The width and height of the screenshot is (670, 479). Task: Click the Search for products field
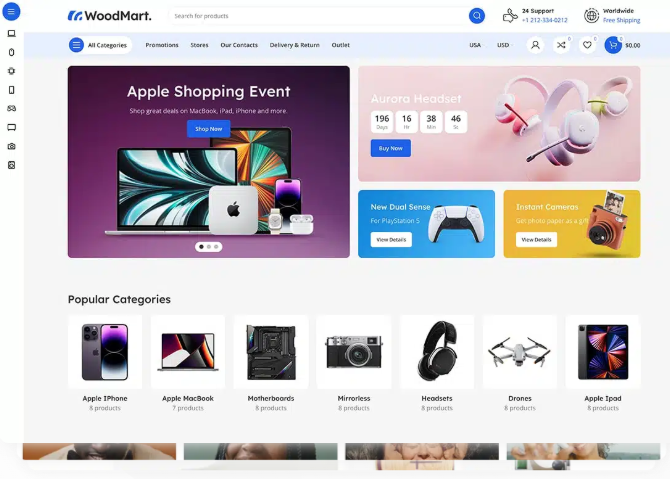coord(318,16)
